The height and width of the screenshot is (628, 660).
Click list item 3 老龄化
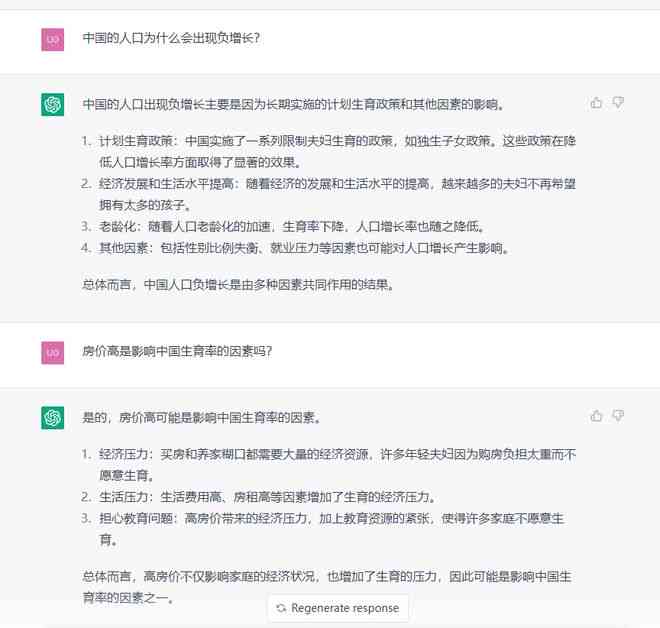[x=284, y=226]
